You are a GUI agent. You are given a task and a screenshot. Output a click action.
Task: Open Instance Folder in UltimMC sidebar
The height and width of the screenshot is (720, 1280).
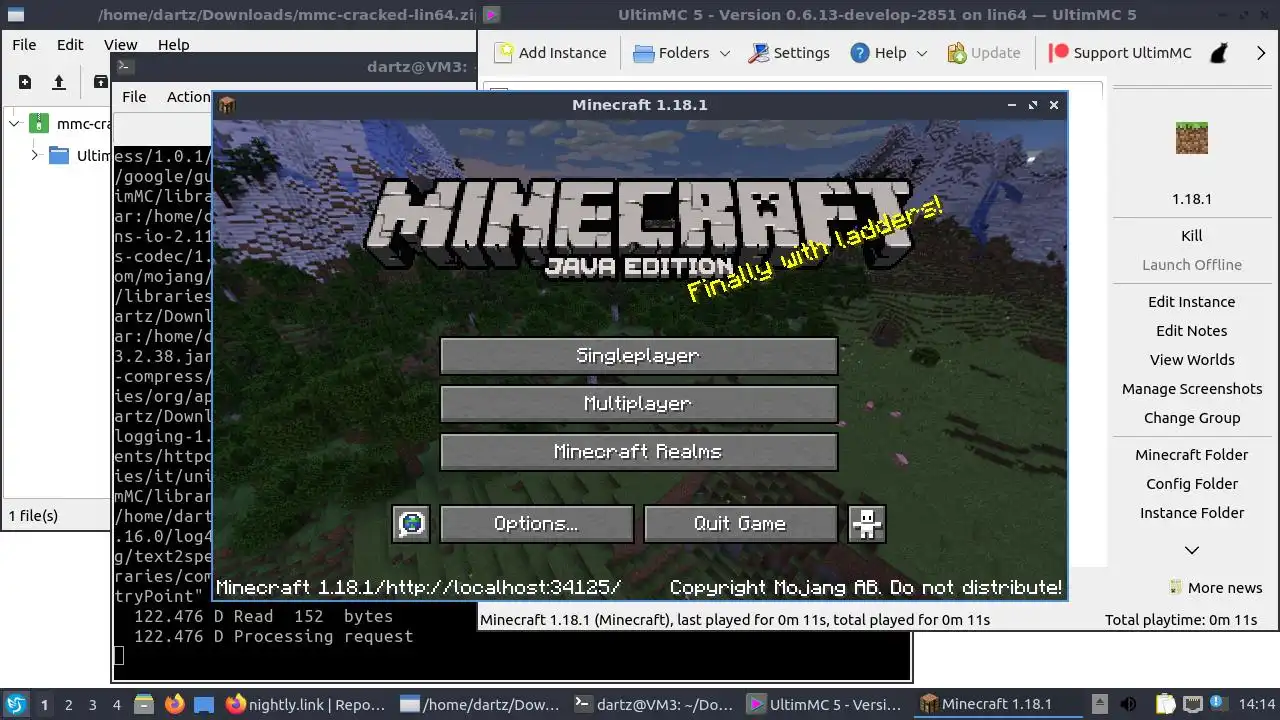[x=1192, y=513]
